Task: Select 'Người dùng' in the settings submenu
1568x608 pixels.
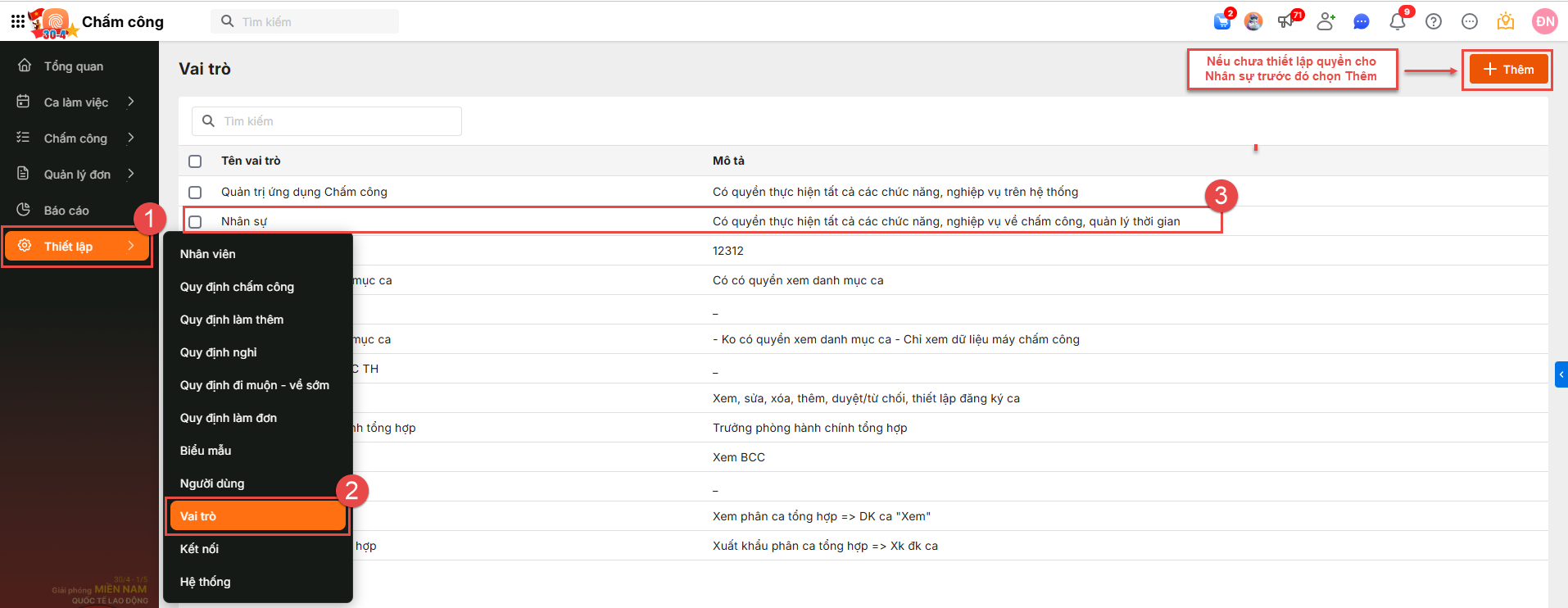Action: 212,483
